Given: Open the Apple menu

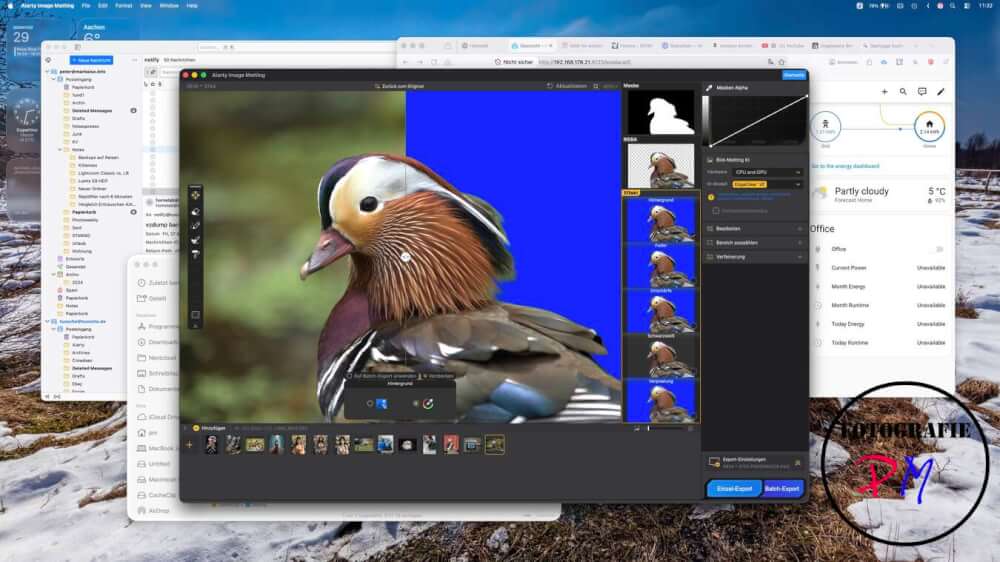Looking at the screenshot, I should point(10,6).
